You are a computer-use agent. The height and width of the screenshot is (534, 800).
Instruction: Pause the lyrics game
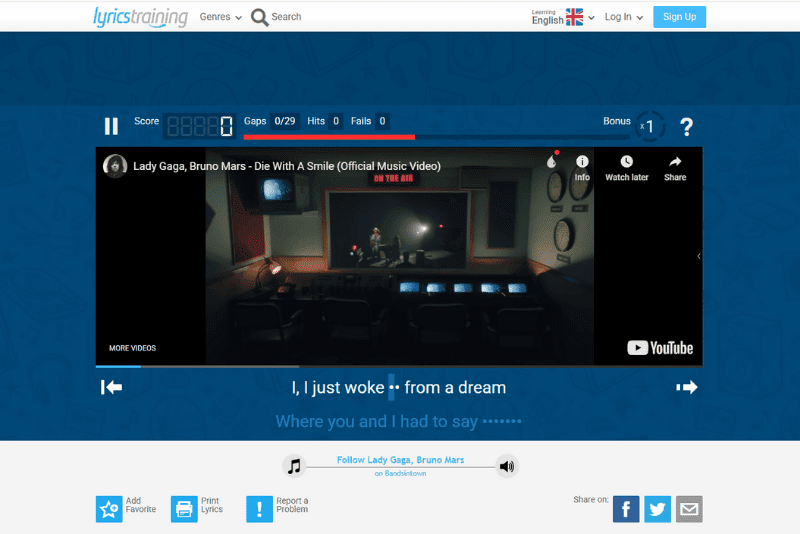[x=111, y=126]
